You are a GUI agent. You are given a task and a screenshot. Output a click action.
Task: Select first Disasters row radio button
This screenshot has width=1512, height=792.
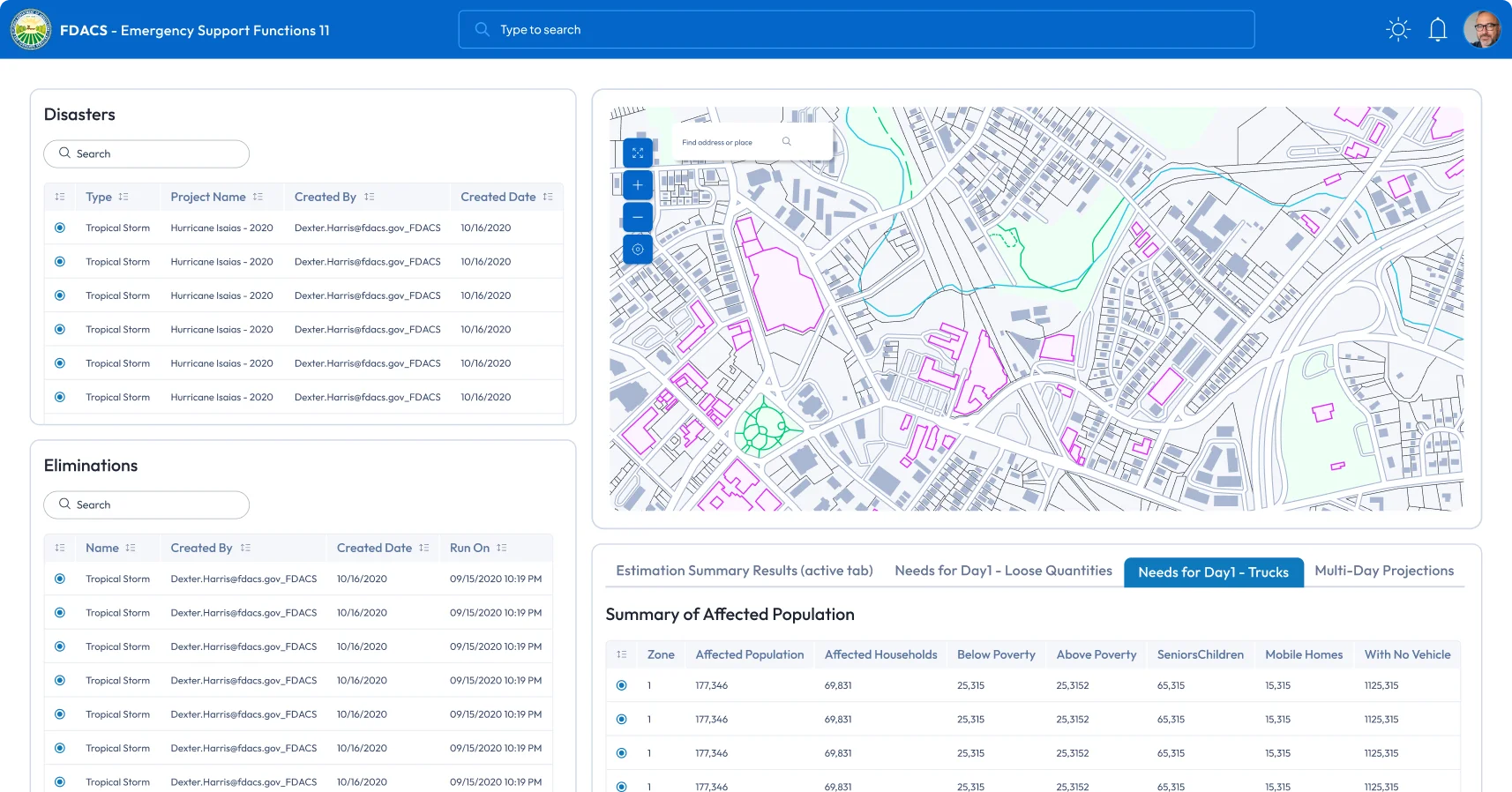tap(60, 228)
